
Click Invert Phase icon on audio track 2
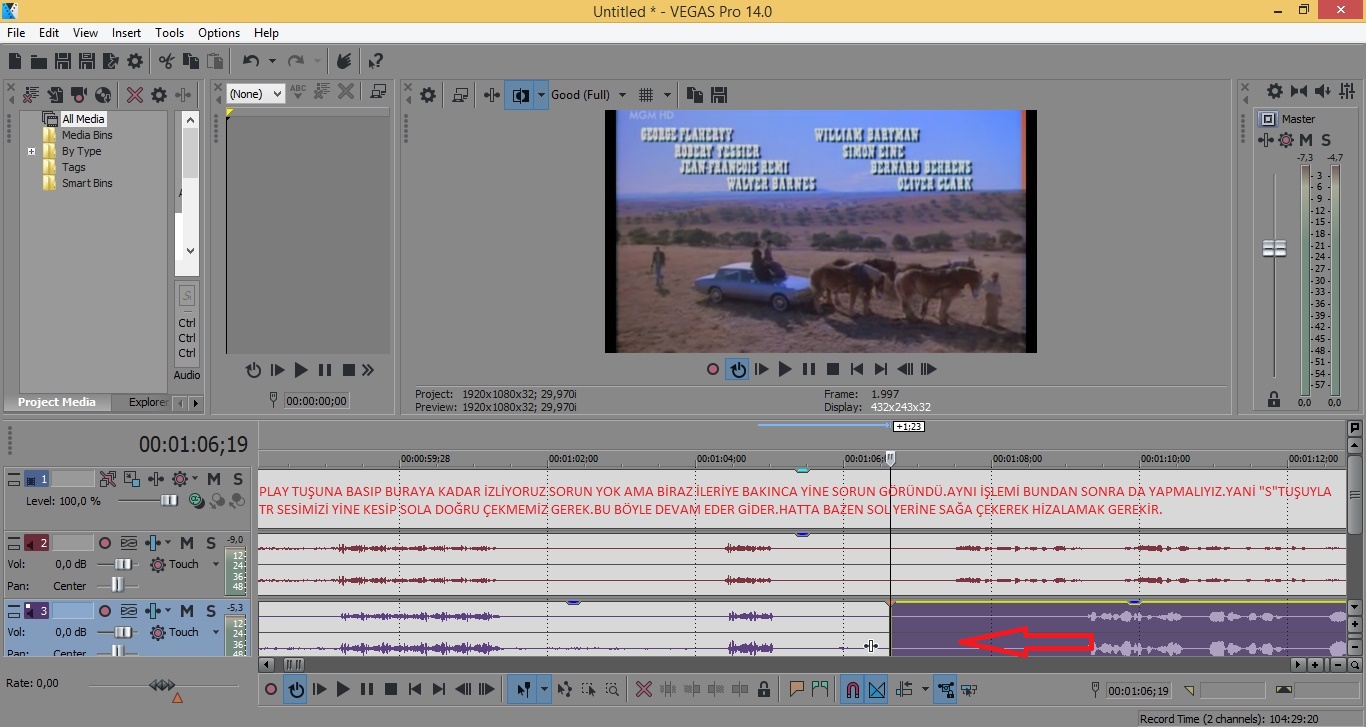pyautogui.click(x=129, y=543)
